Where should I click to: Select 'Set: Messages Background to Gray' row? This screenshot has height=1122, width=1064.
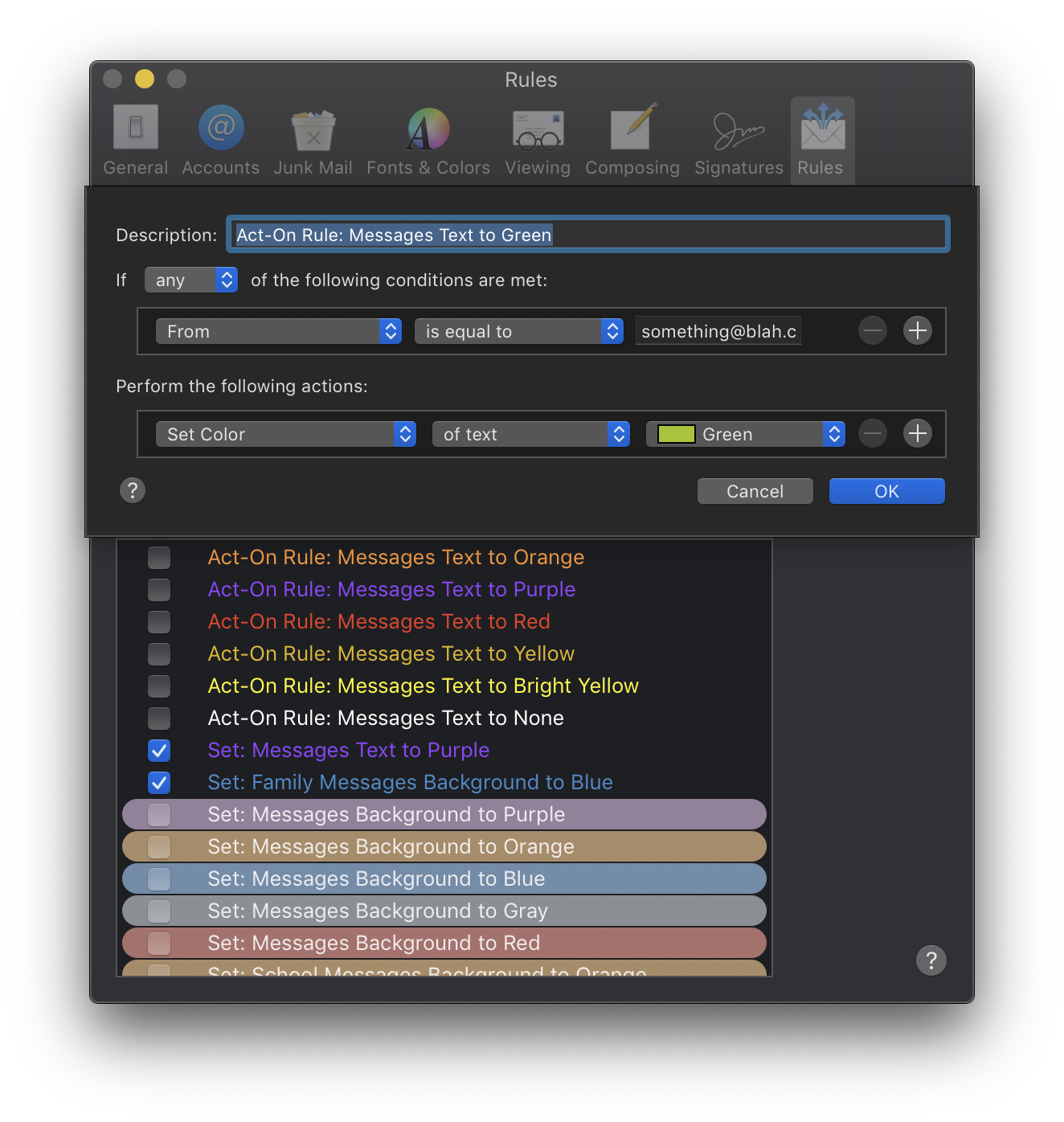(444, 911)
